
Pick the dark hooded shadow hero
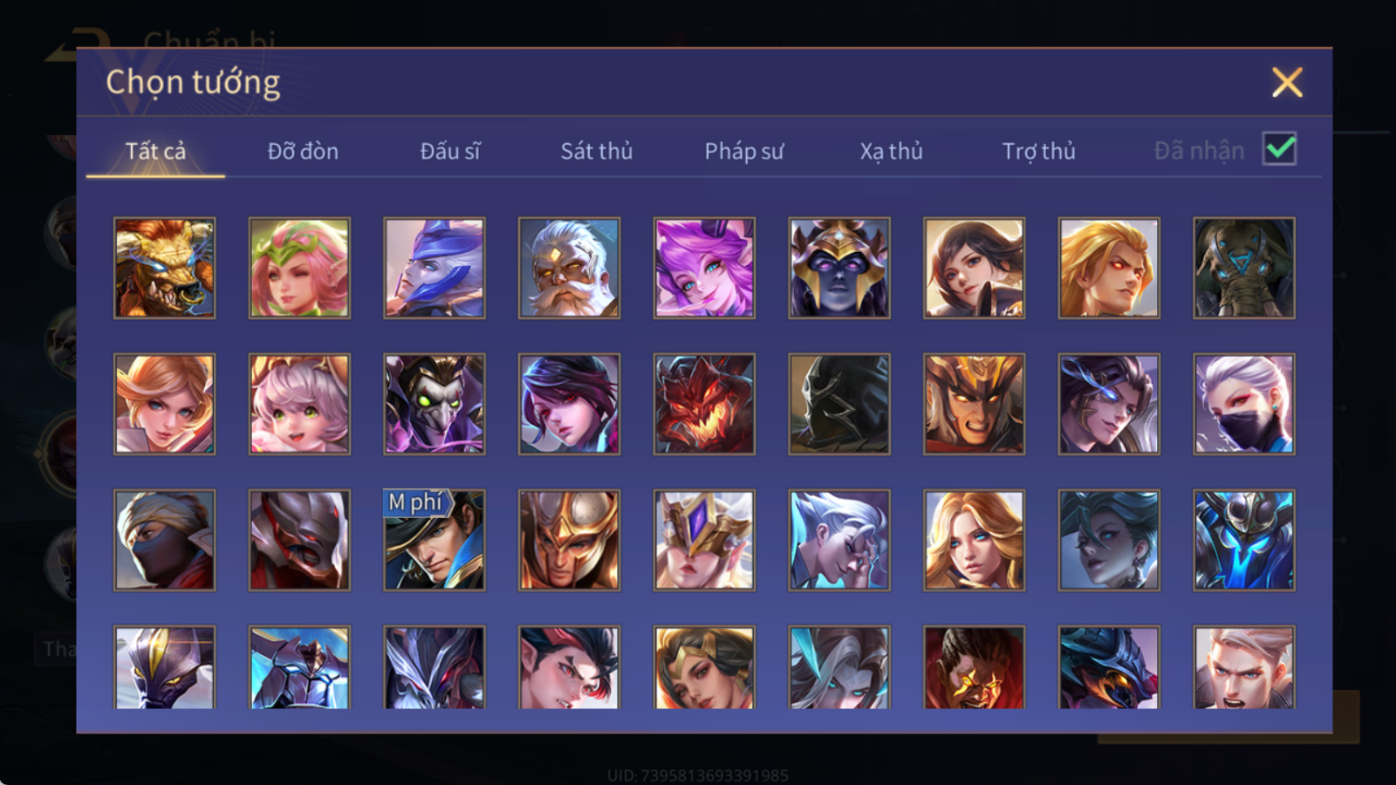(x=839, y=404)
